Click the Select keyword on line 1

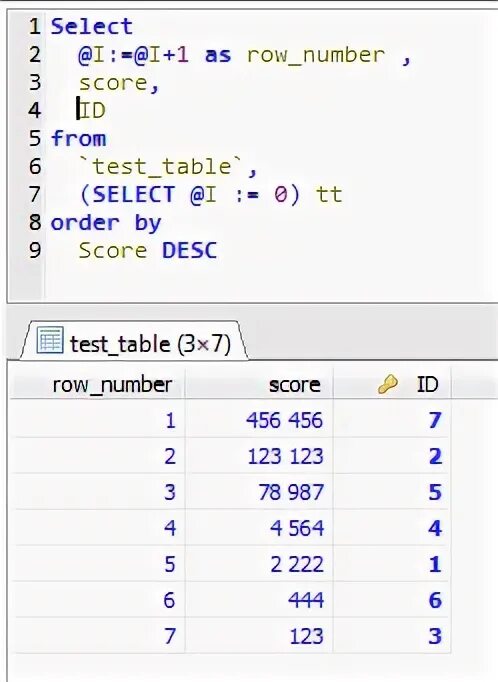pyautogui.click(x=91, y=27)
